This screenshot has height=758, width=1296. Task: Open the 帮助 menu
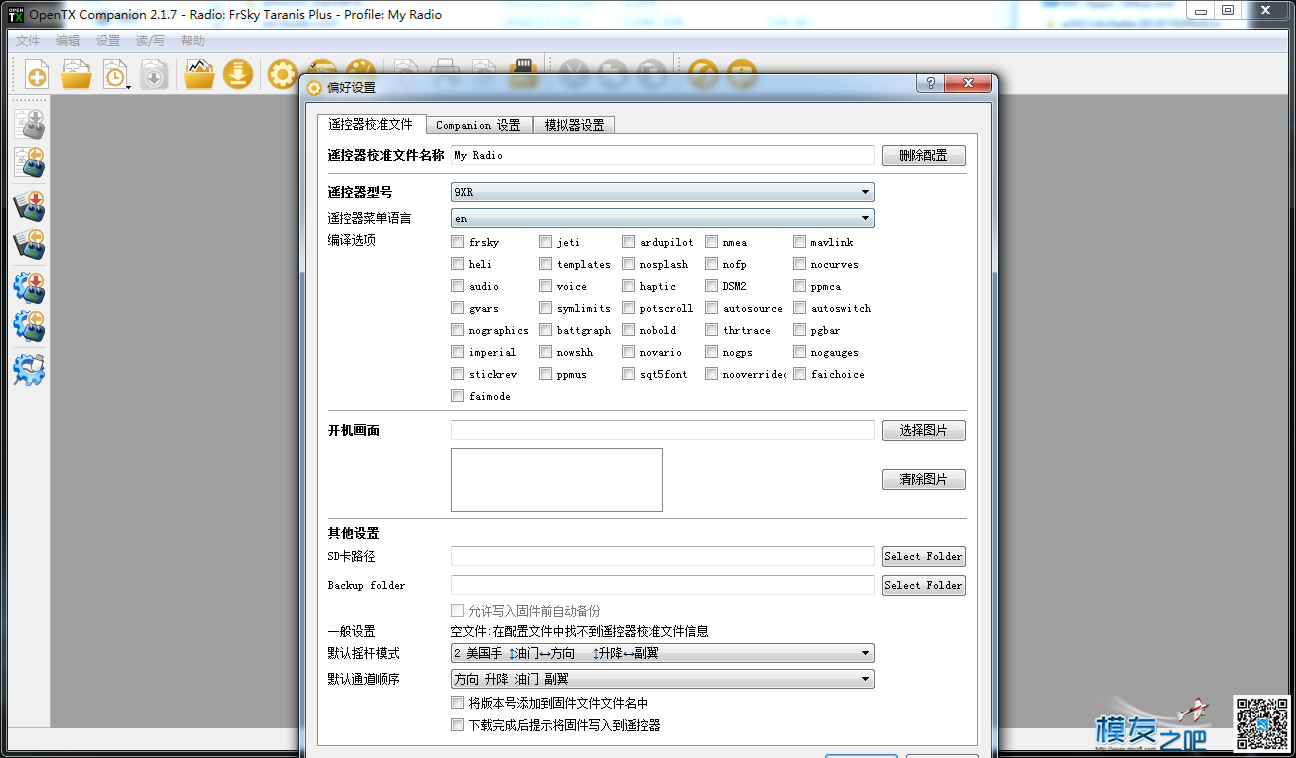coord(193,41)
